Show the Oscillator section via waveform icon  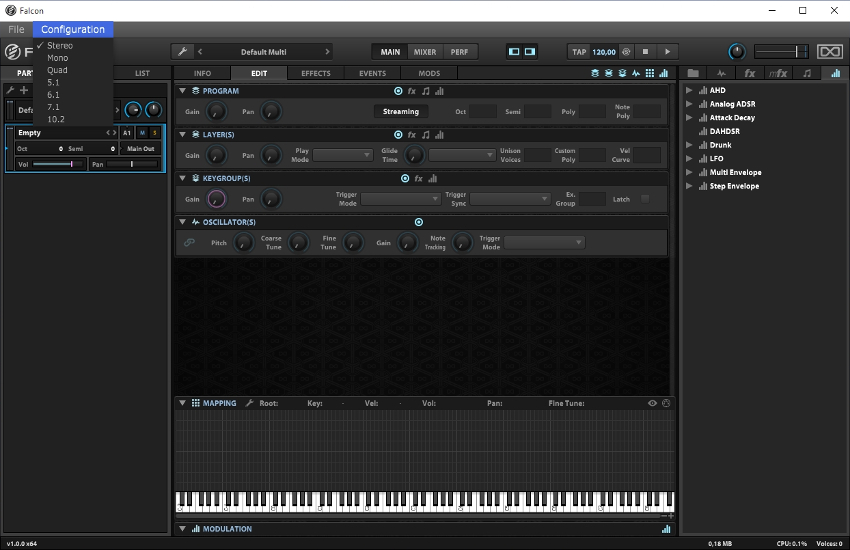click(x=635, y=73)
